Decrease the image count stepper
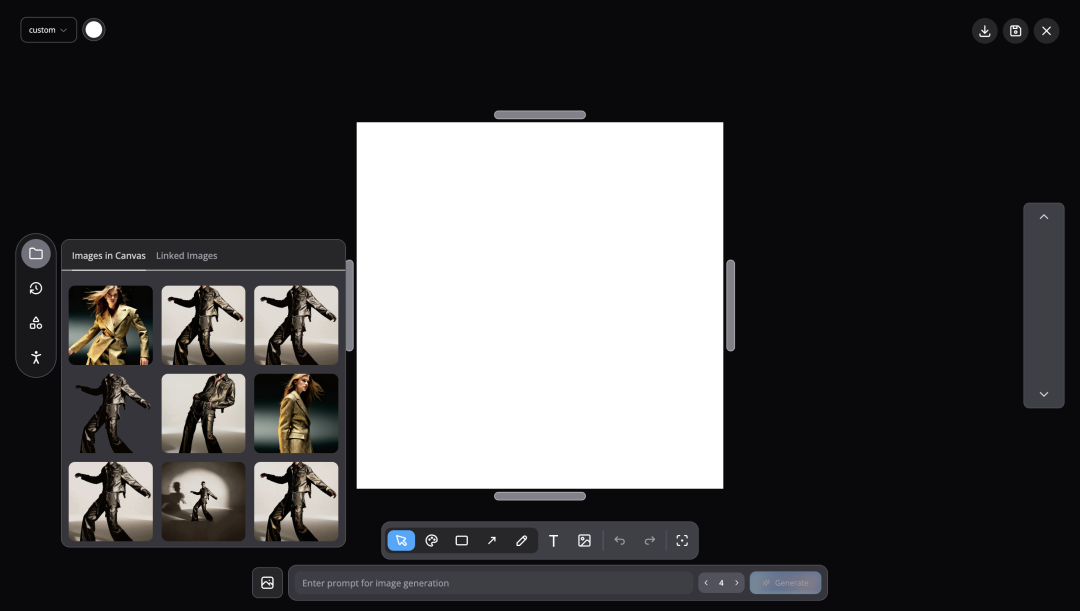The width and height of the screenshot is (1080, 611). (x=706, y=583)
